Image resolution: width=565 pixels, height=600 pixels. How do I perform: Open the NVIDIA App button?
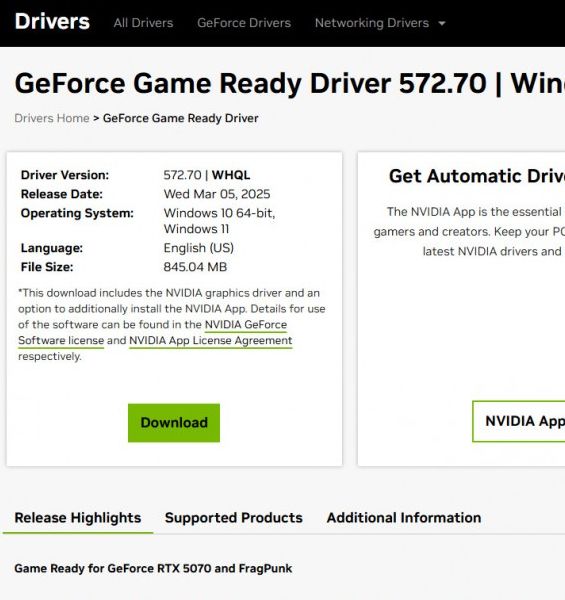tap(519, 421)
